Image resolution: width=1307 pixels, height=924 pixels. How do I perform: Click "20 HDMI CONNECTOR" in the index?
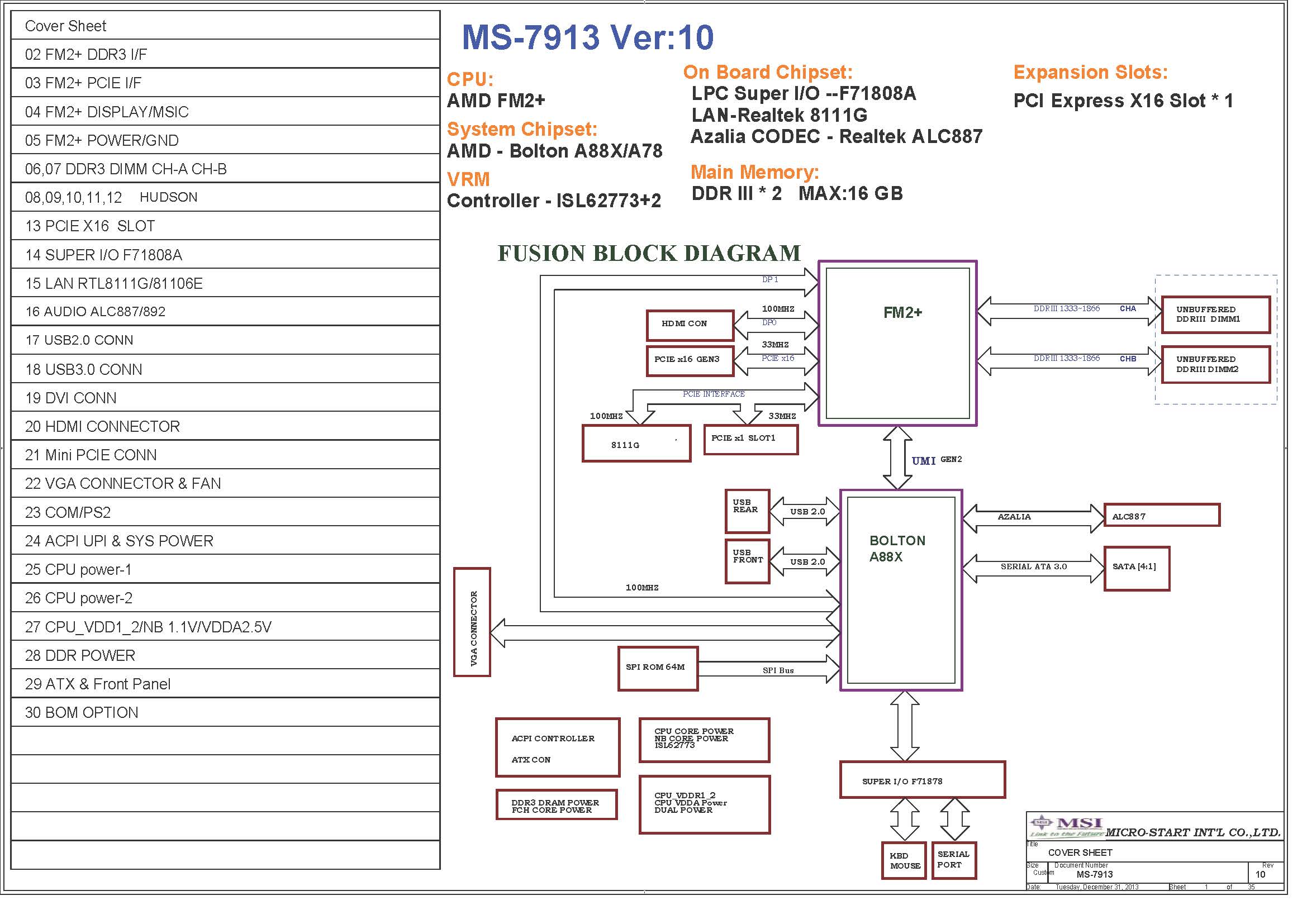[225, 426]
